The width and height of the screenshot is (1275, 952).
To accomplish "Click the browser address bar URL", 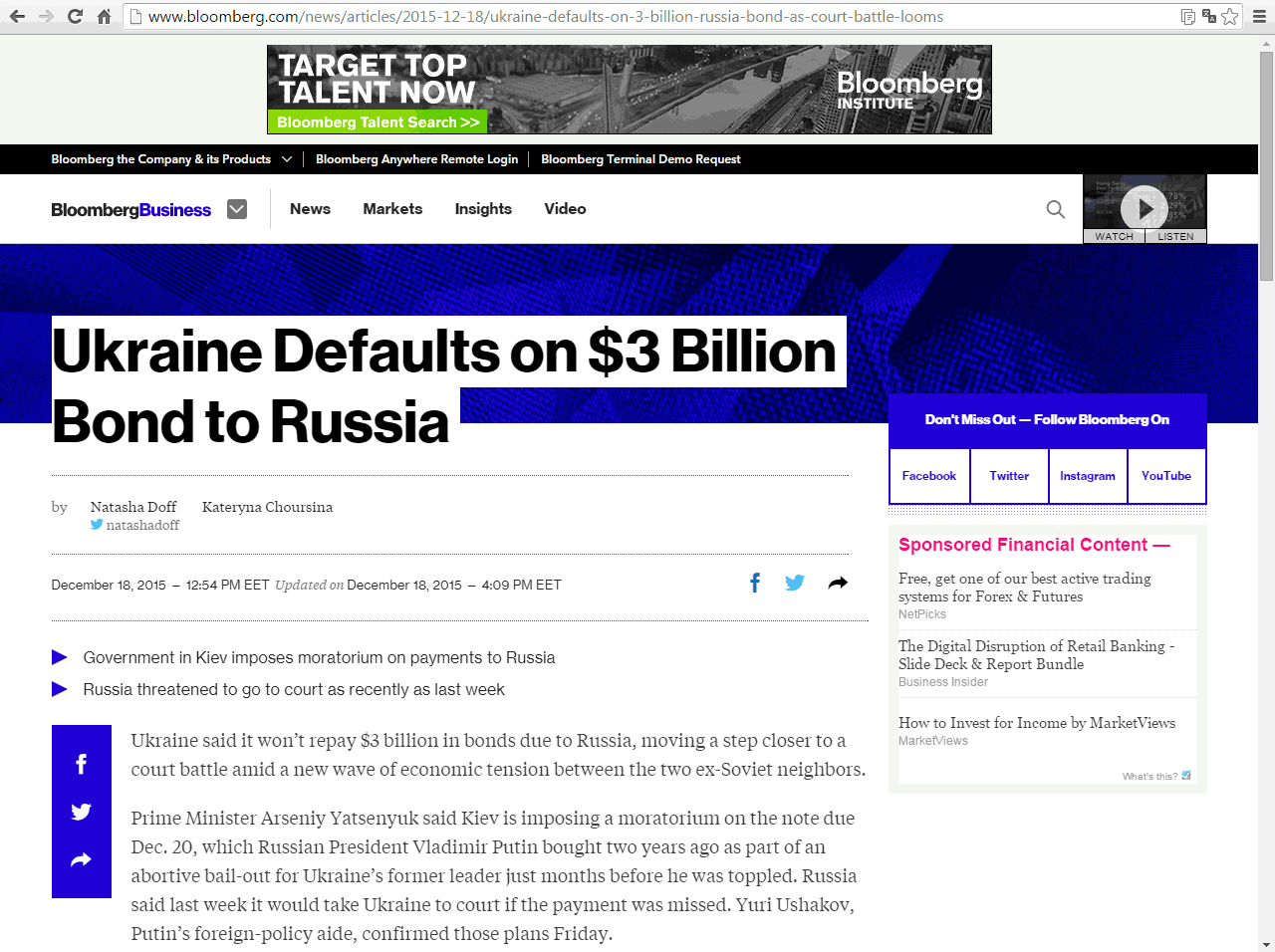I will pyautogui.click(x=546, y=16).
